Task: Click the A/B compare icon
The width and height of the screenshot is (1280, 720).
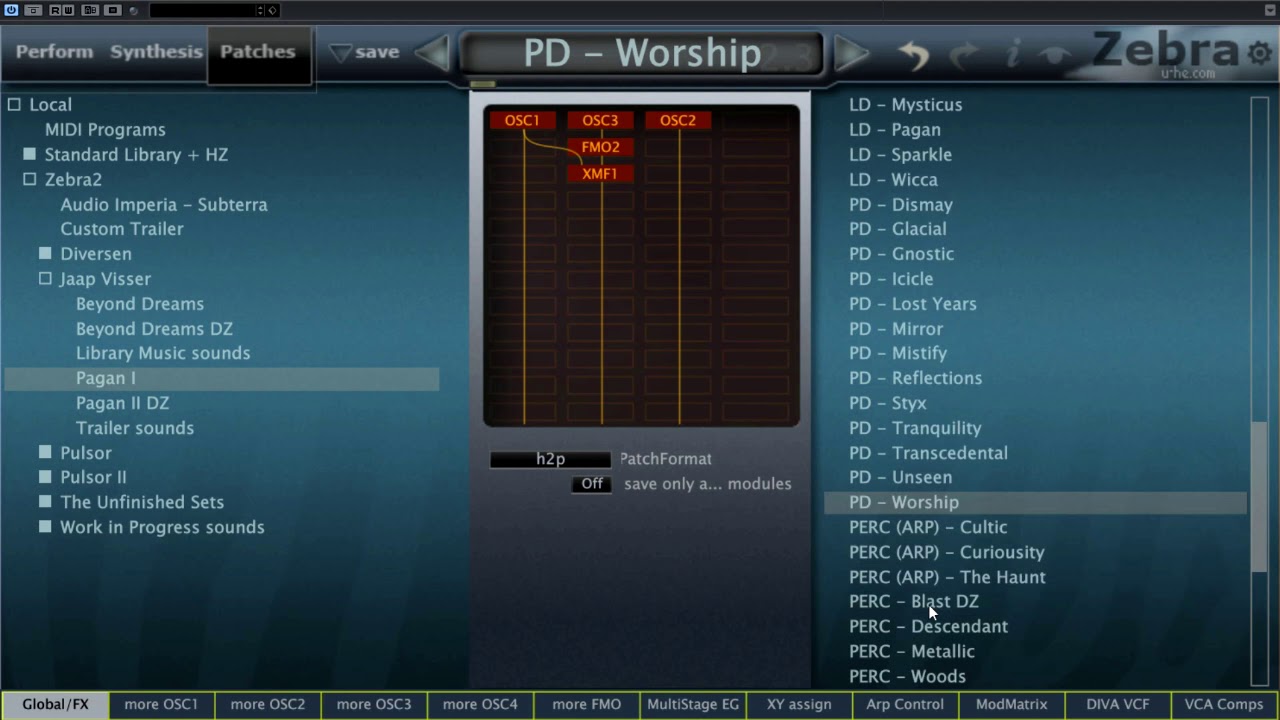Action: tap(90, 10)
